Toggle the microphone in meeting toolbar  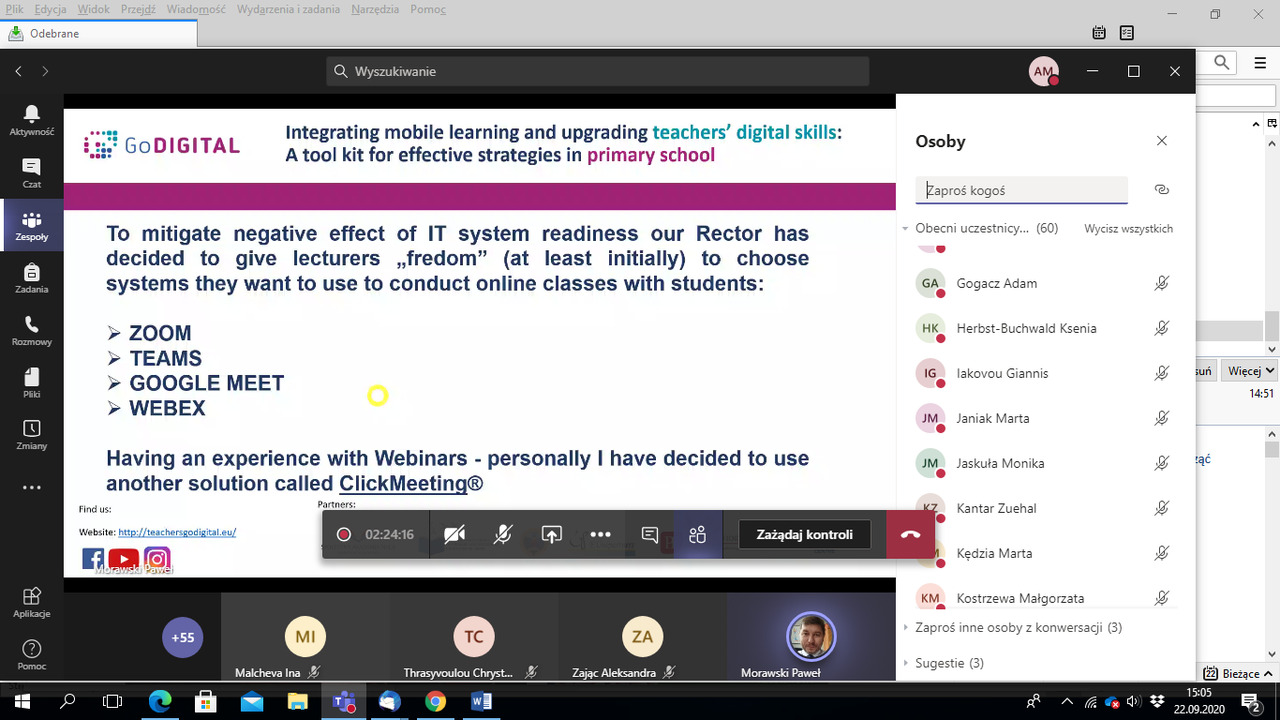point(503,535)
